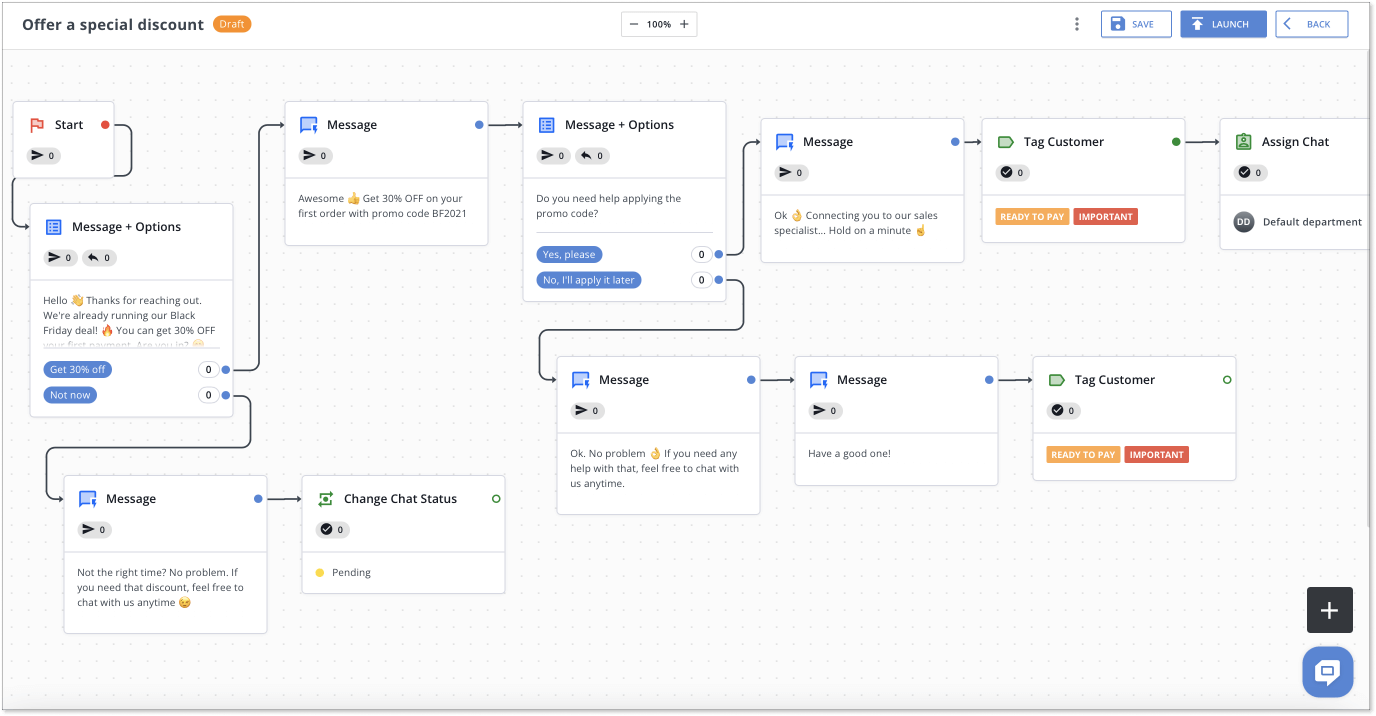The height and width of the screenshot is (716, 1376).
Task: Select the 'Not now' option button
Action: [70, 395]
